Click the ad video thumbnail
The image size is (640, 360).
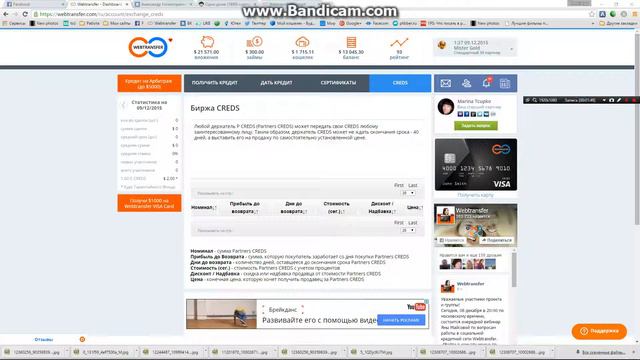tap(222, 314)
